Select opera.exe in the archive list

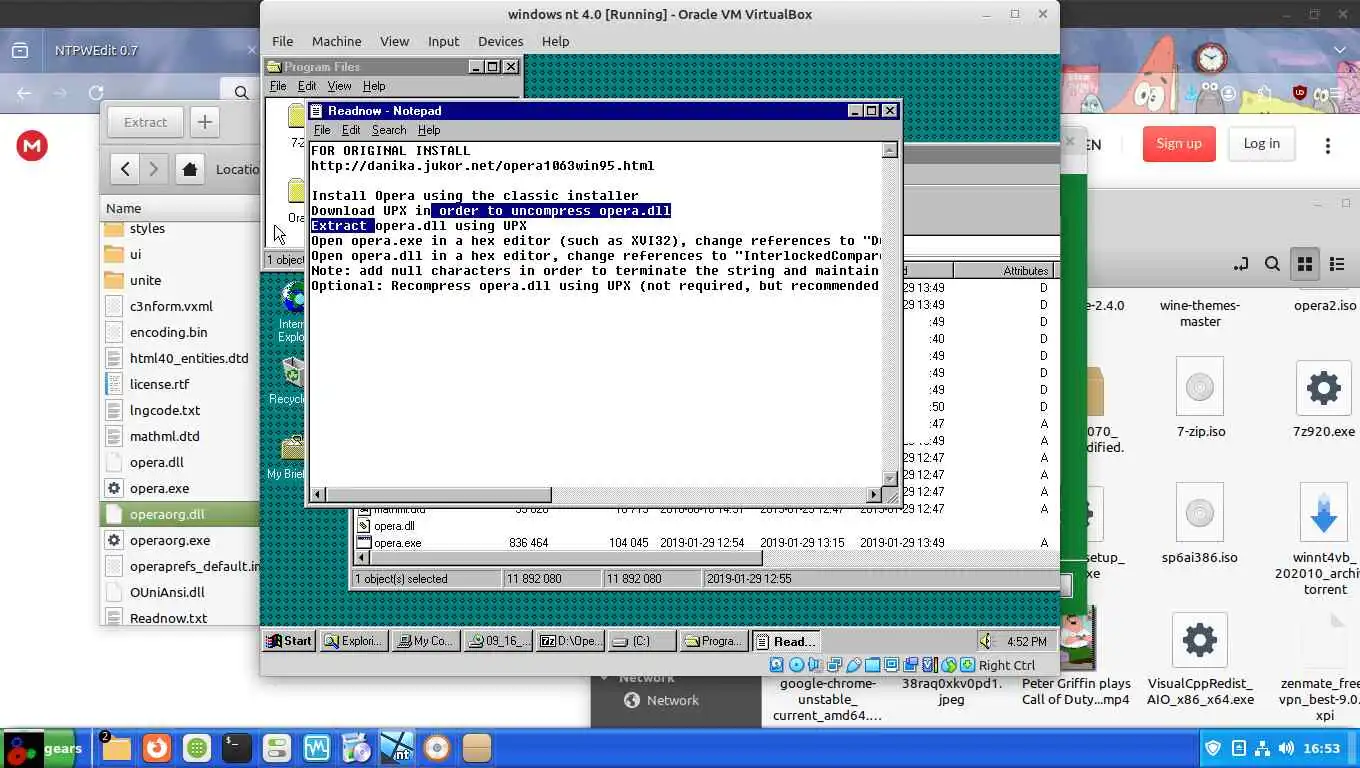[180, 488]
